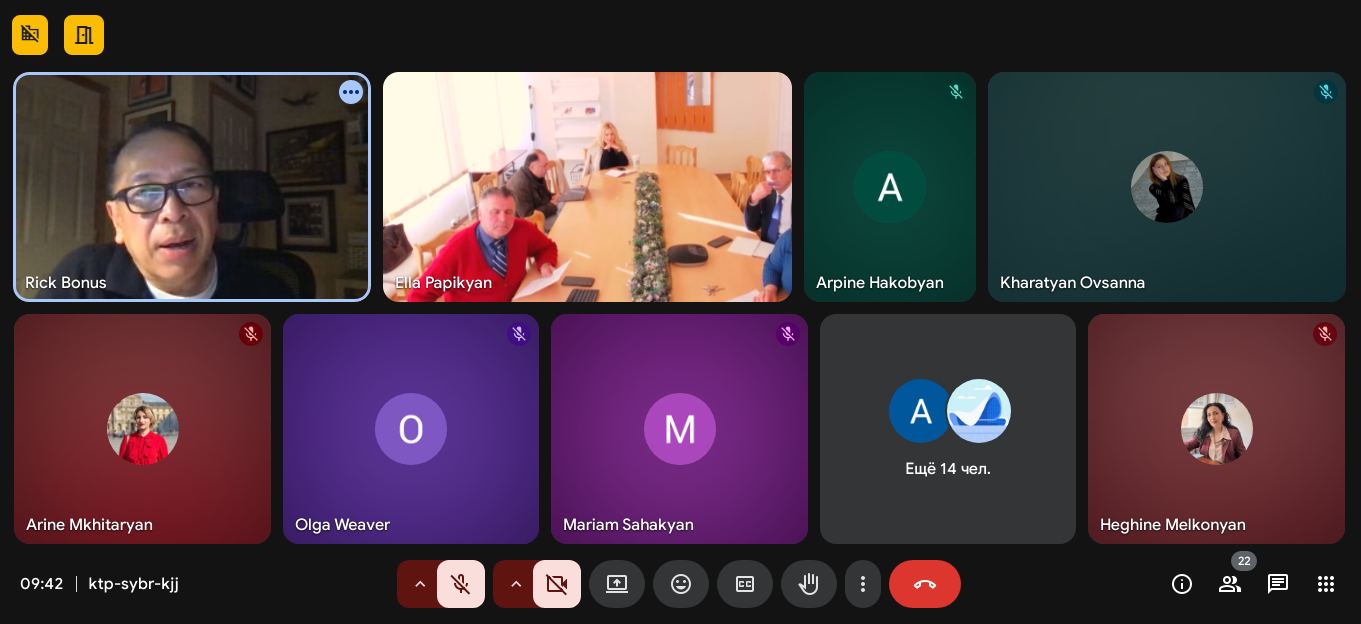
Task: Open the activities grid icon
Action: 1326,584
